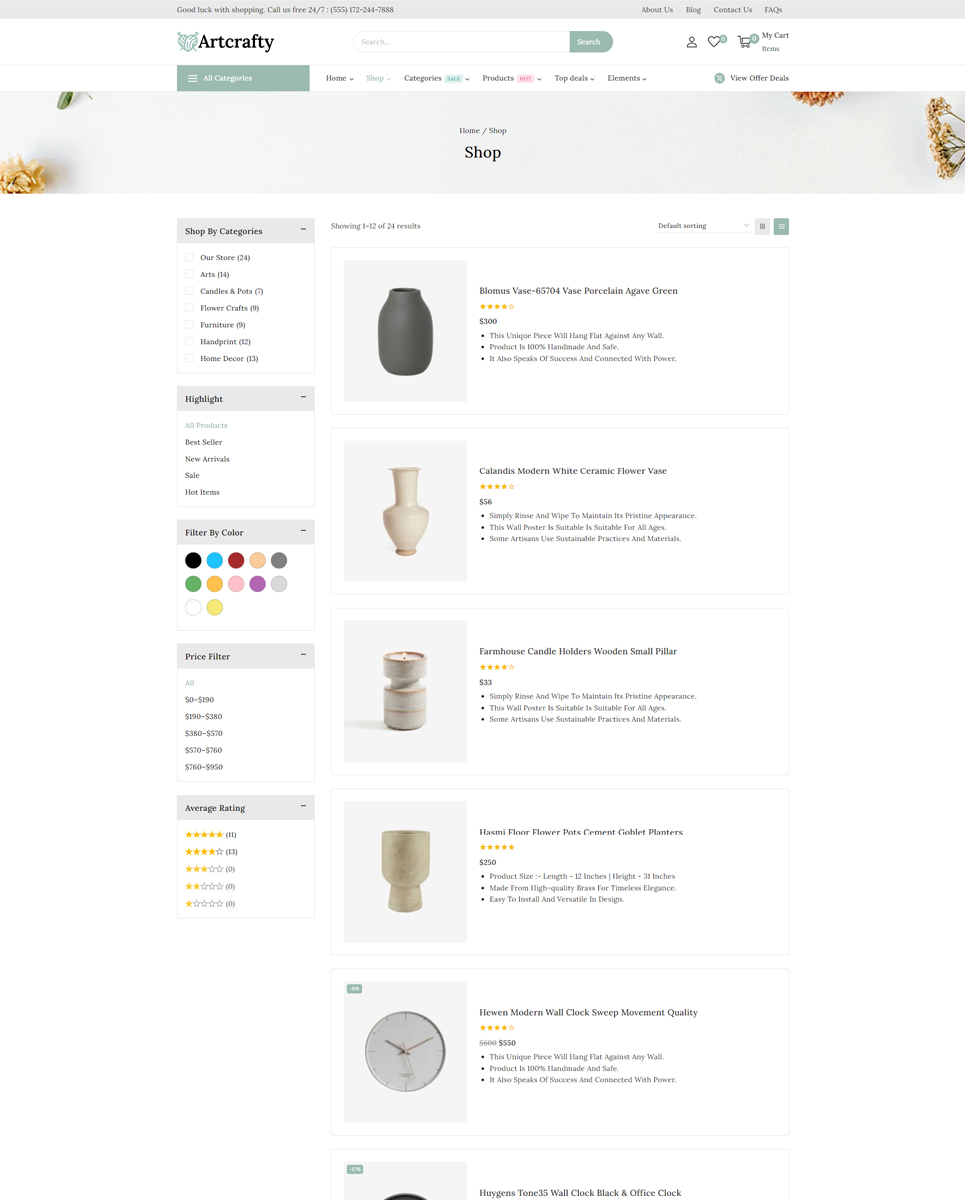Switch to list view layout
Viewport: 965px width, 1200px height.
[x=781, y=227]
